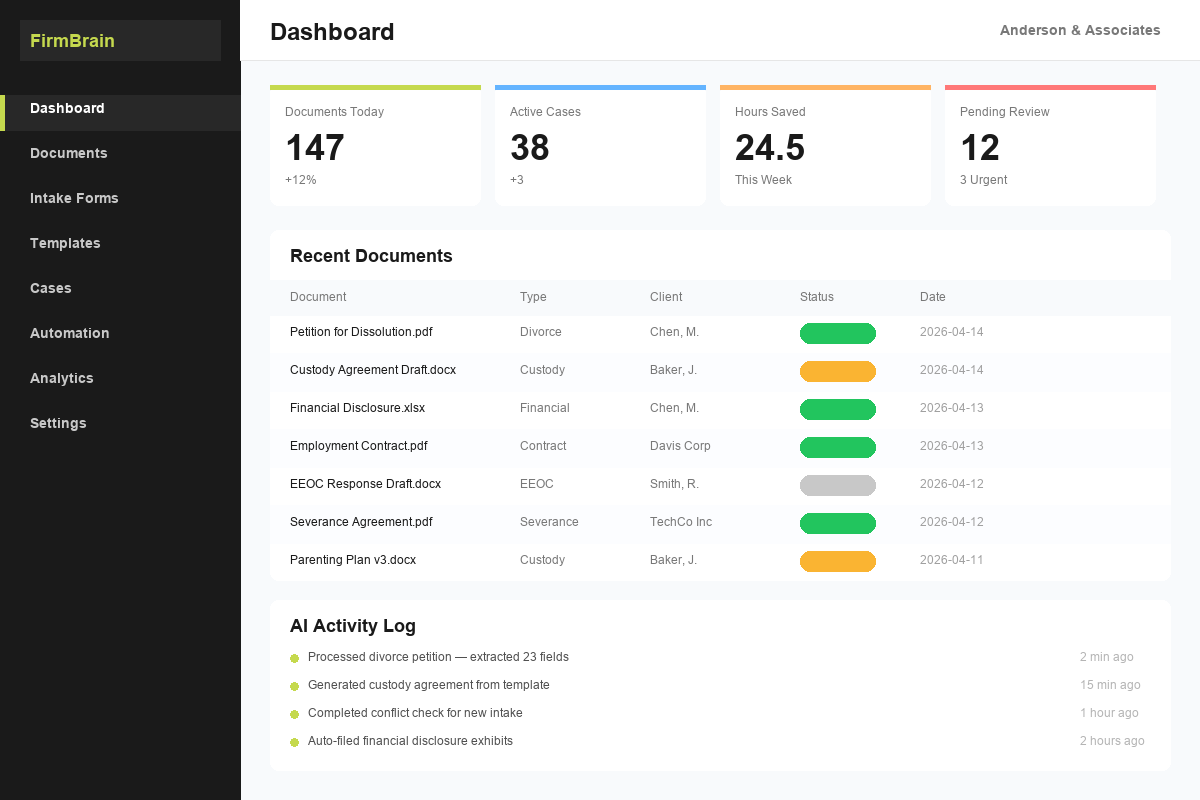Switch to the Recent Documents panel header
The image size is (1200, 800).
[x=372, y=256]
